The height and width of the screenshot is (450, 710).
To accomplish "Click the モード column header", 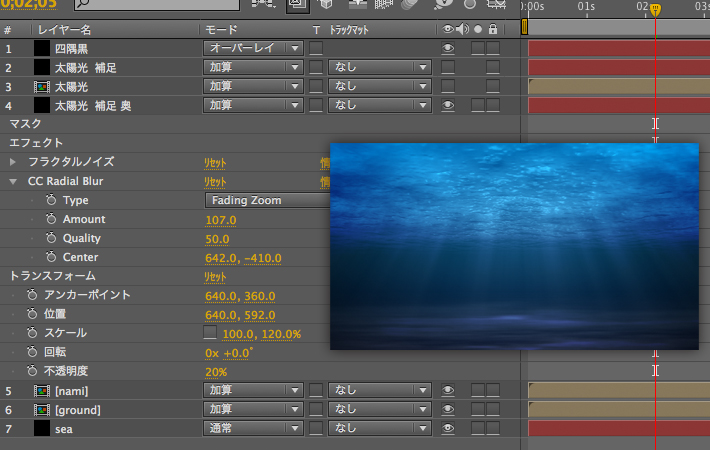I will pyautogui.click(x=220, y=30).
